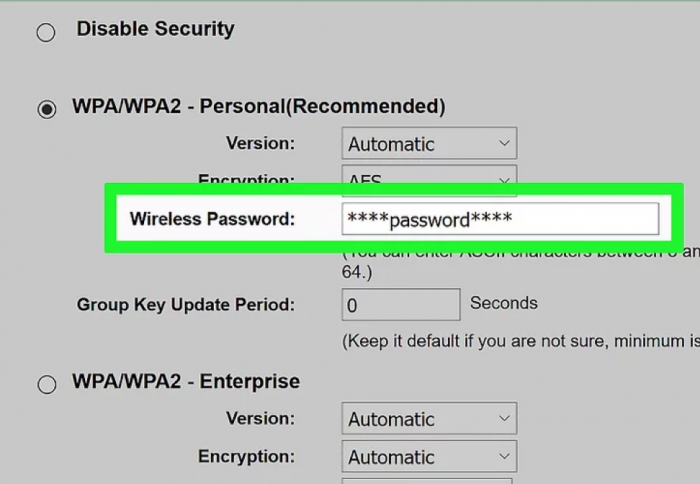
Task: Focus the Group Key Update Period box
Action: pyautogui.click(x=401, y=305)
